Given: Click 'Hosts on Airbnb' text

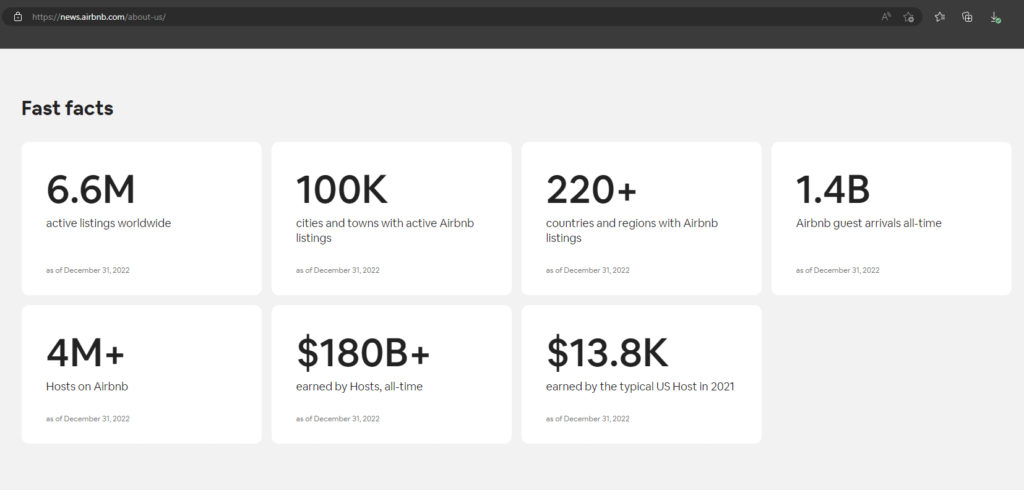Looking at the screenshot, I should (x=87, y=386).
